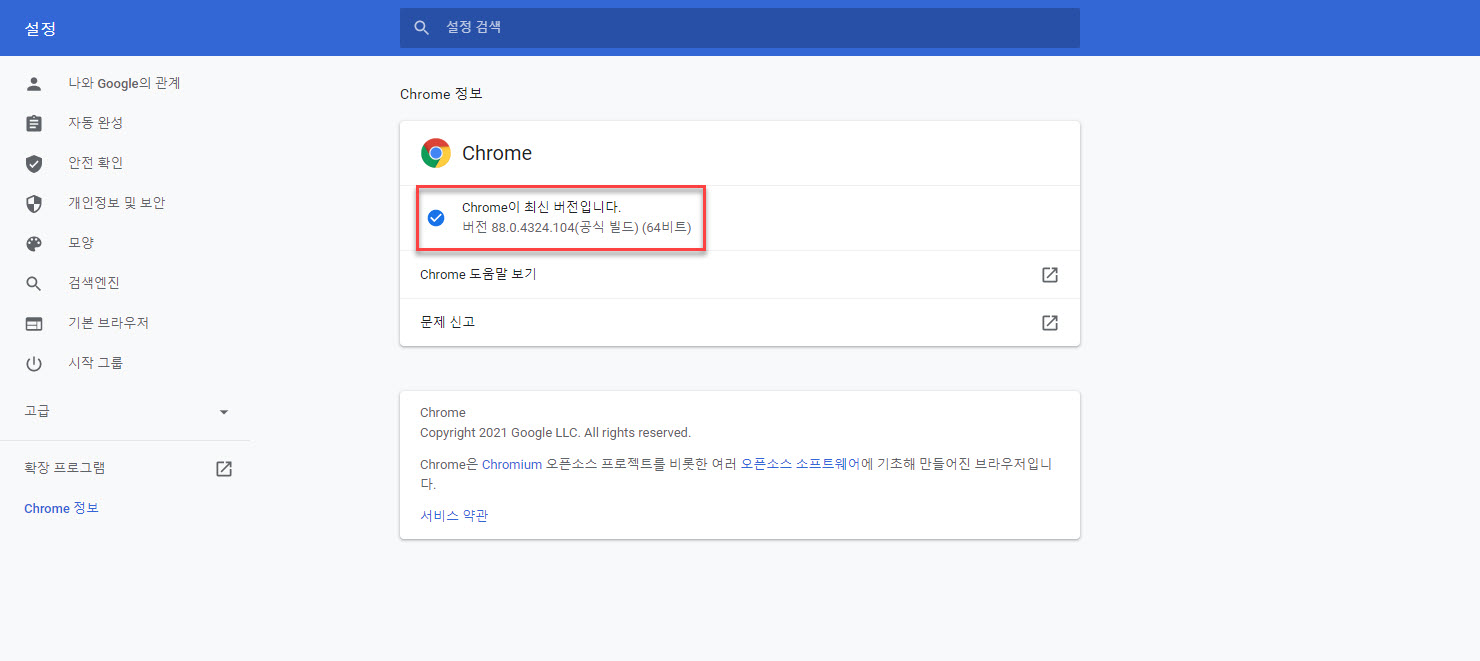This screenshot has height=661, width=1480.
Task: Click the search magnifier icon in the top bar
Action: (x=422, y=28)
